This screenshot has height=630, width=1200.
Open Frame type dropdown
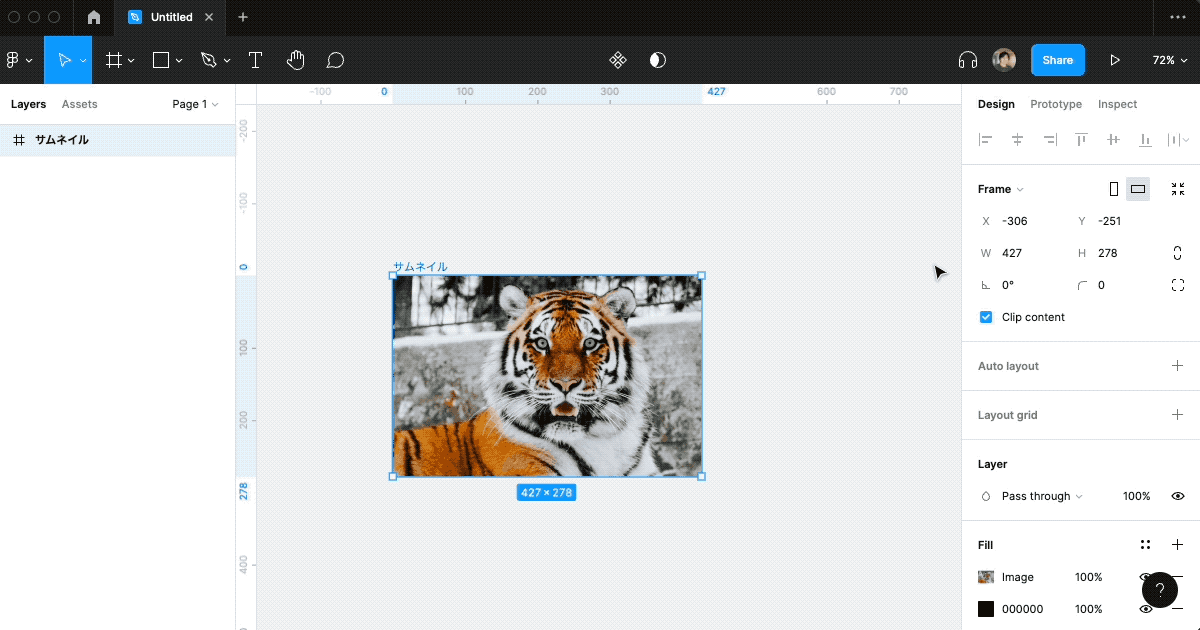(1001, 189)
